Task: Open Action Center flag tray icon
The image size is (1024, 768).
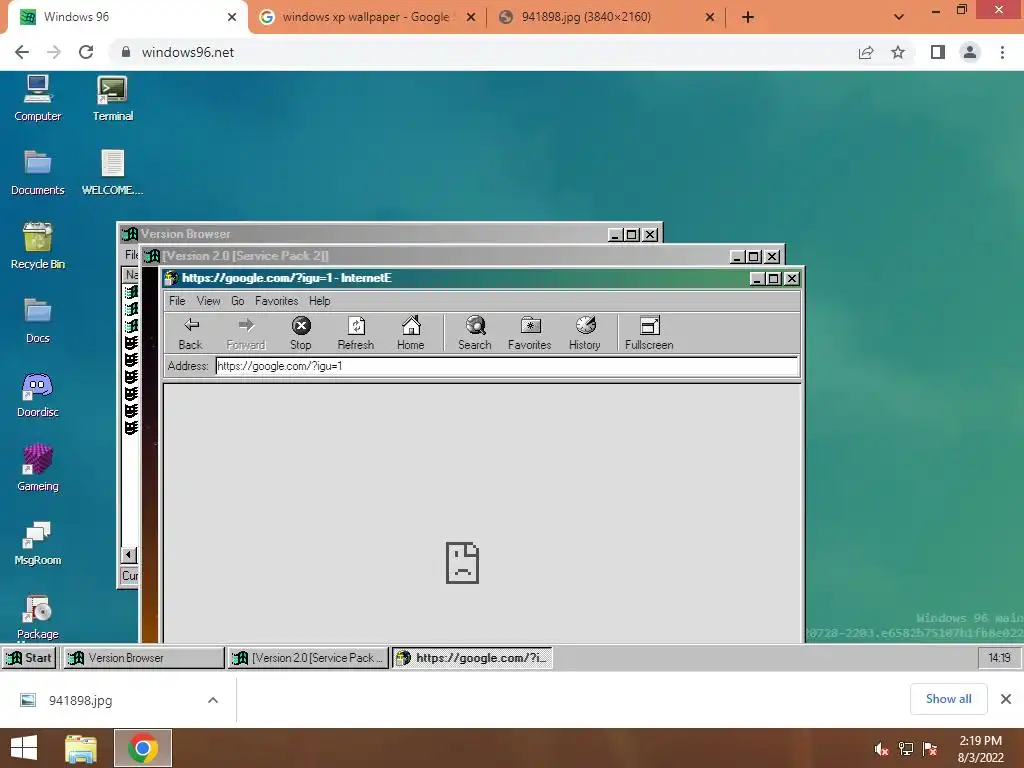Action: click(930, 749)
